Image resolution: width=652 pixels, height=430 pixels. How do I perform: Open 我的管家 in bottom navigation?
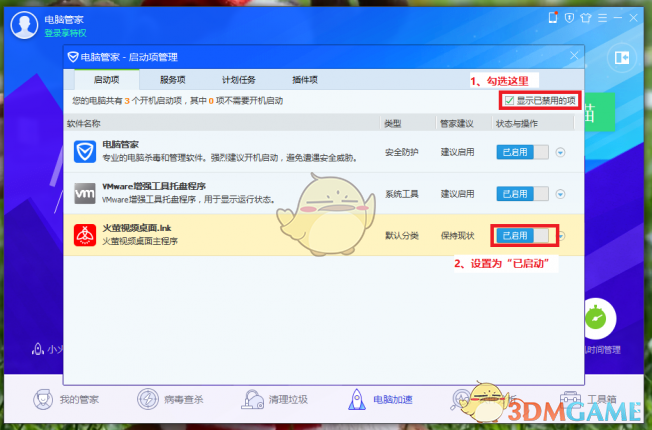pyautogui.click(x=67, y=400)
